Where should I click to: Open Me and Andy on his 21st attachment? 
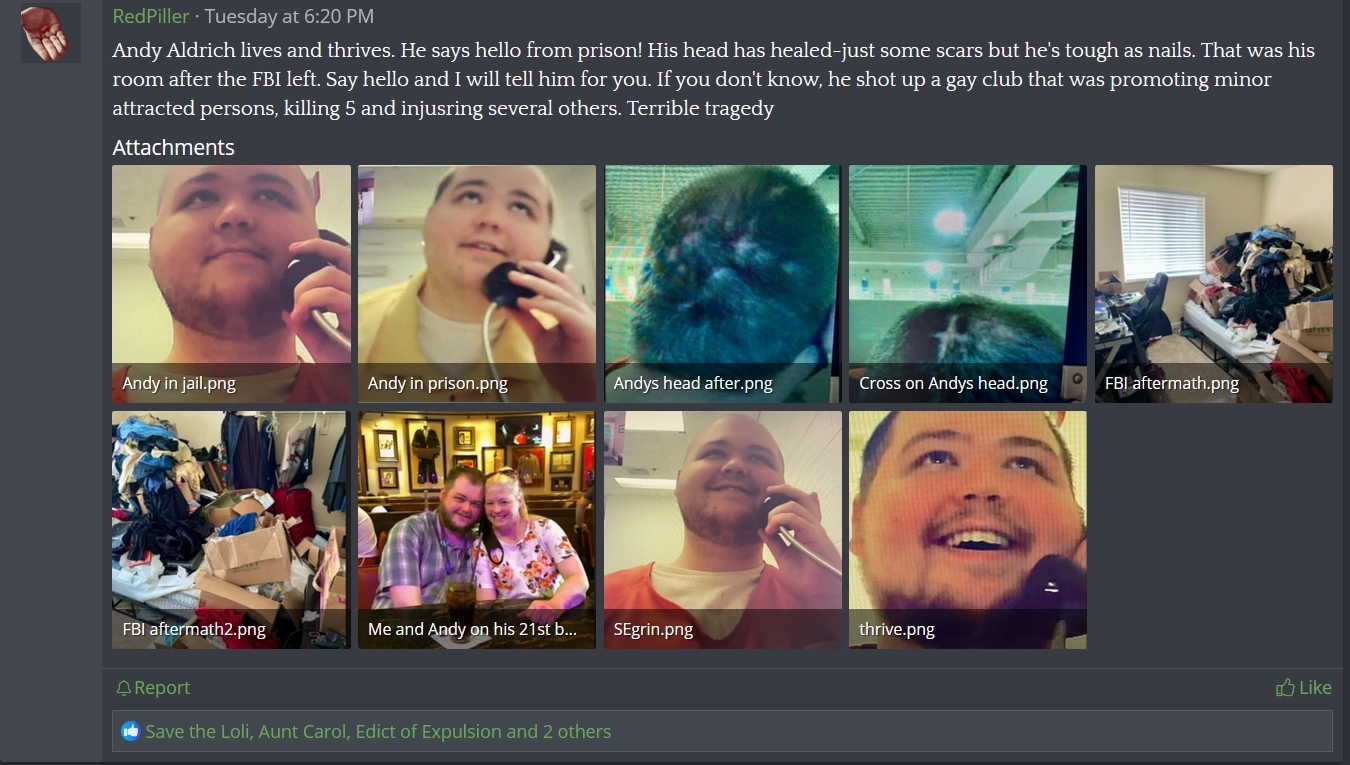point(477,530)
